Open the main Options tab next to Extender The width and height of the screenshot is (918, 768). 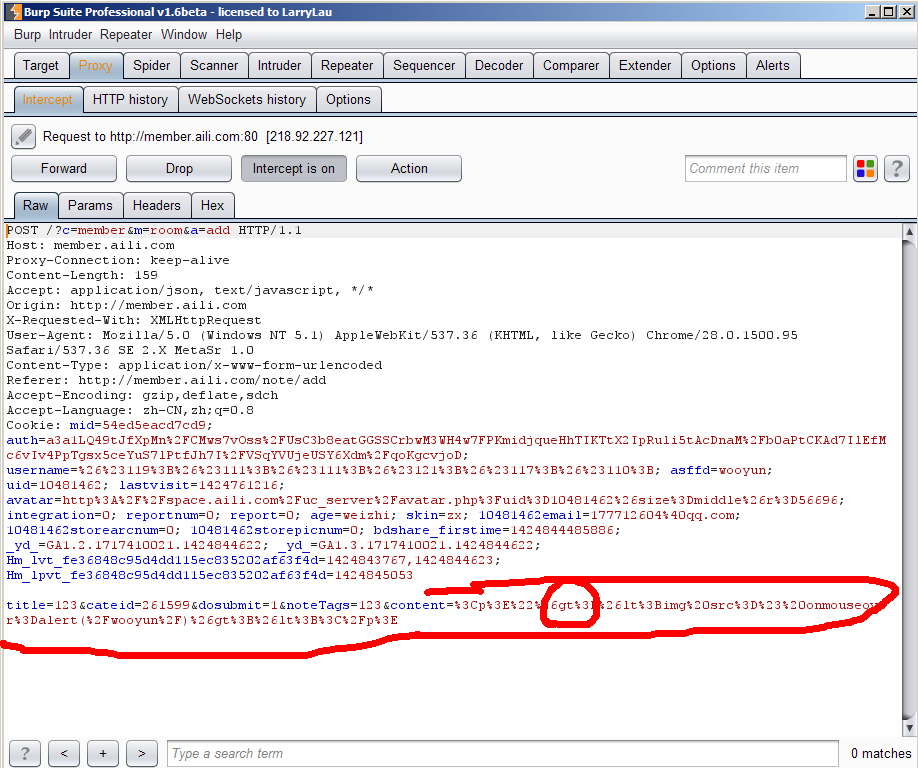713,66
